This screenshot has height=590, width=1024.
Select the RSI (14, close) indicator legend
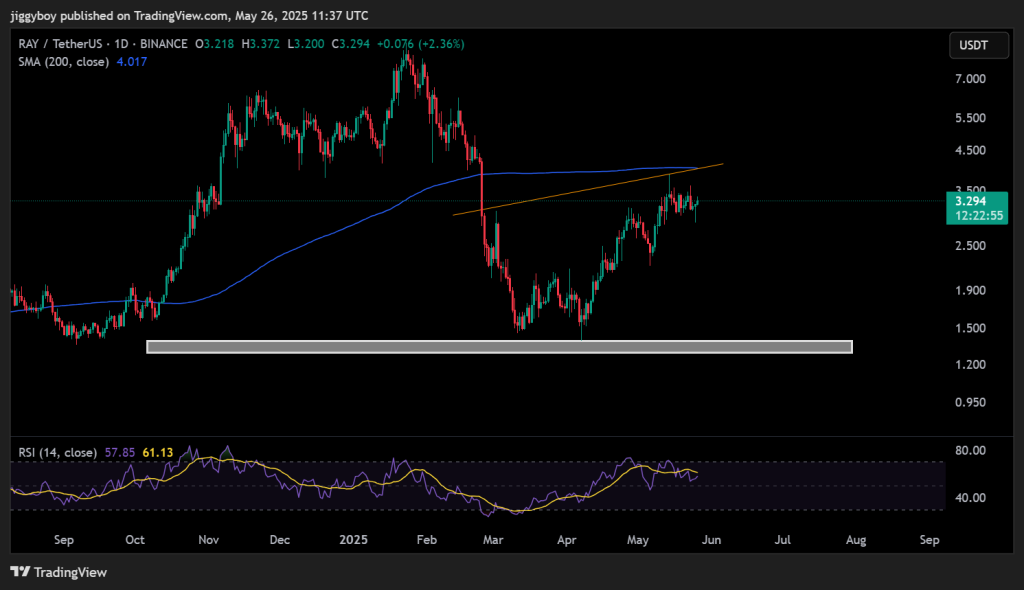coord(57,452)
